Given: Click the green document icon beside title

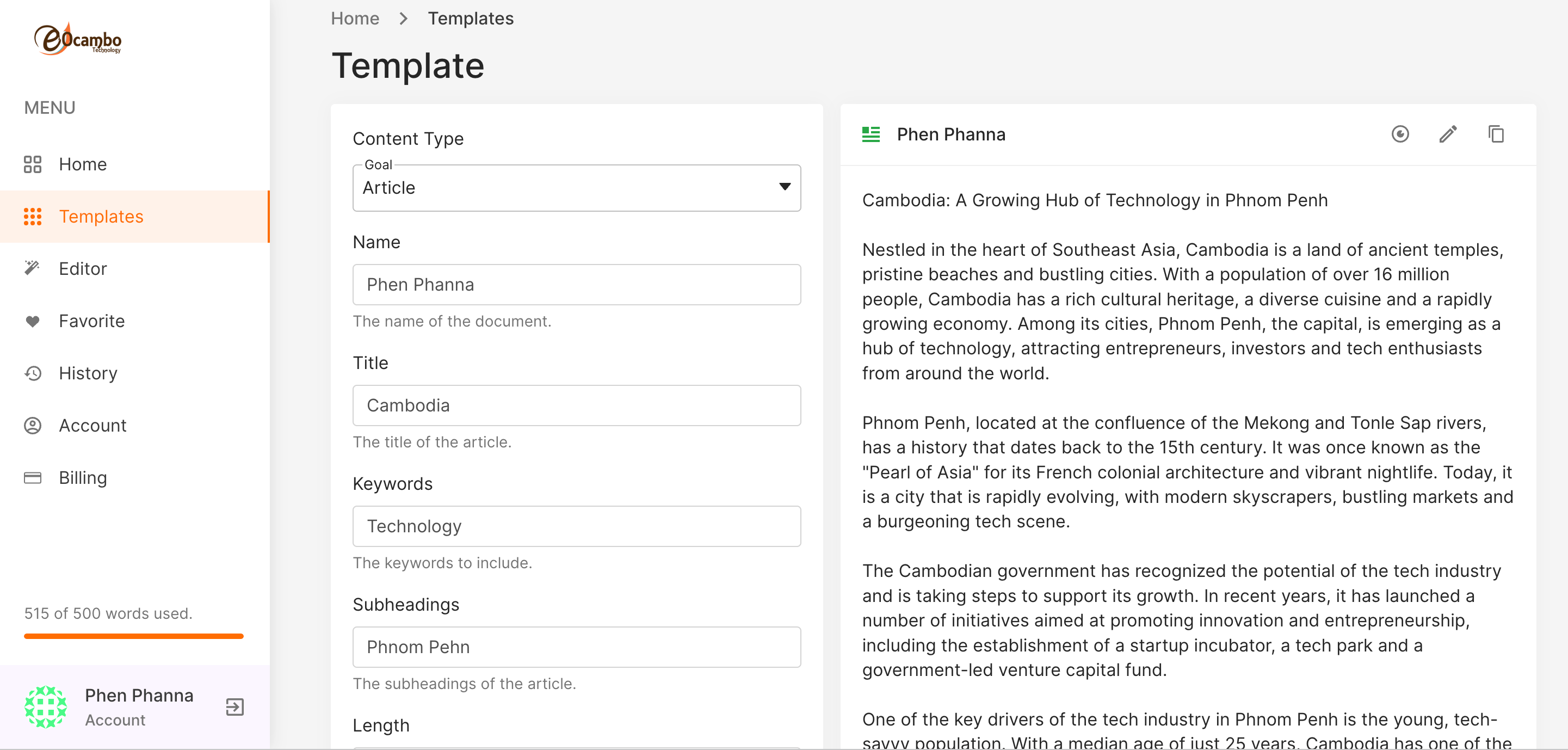Looking at the screenshot, I should tap(871, 134).
